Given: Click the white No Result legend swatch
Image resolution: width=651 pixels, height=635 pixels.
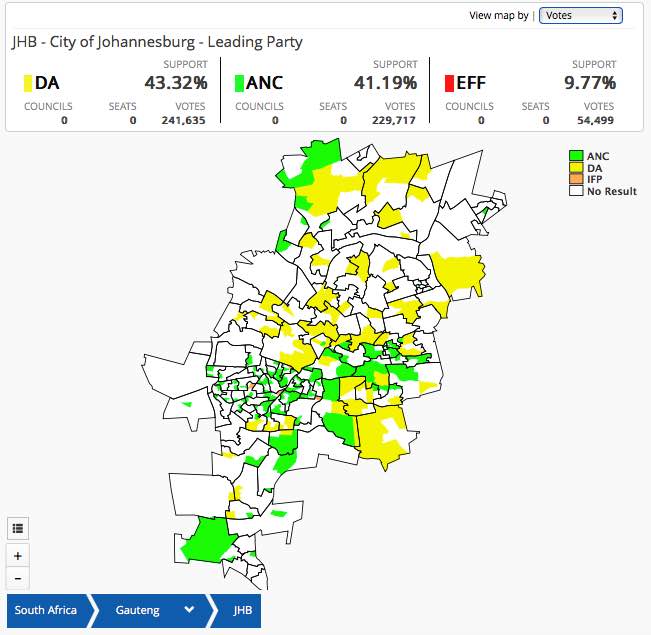Looking at the screenshot, I should 576,191.
